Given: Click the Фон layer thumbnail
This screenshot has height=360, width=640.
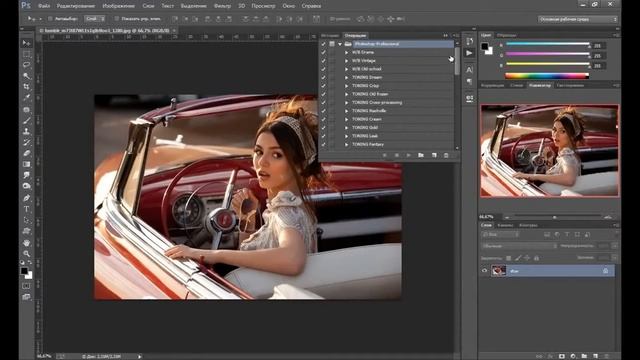Looking at the screenshot, I should [498, 271].
